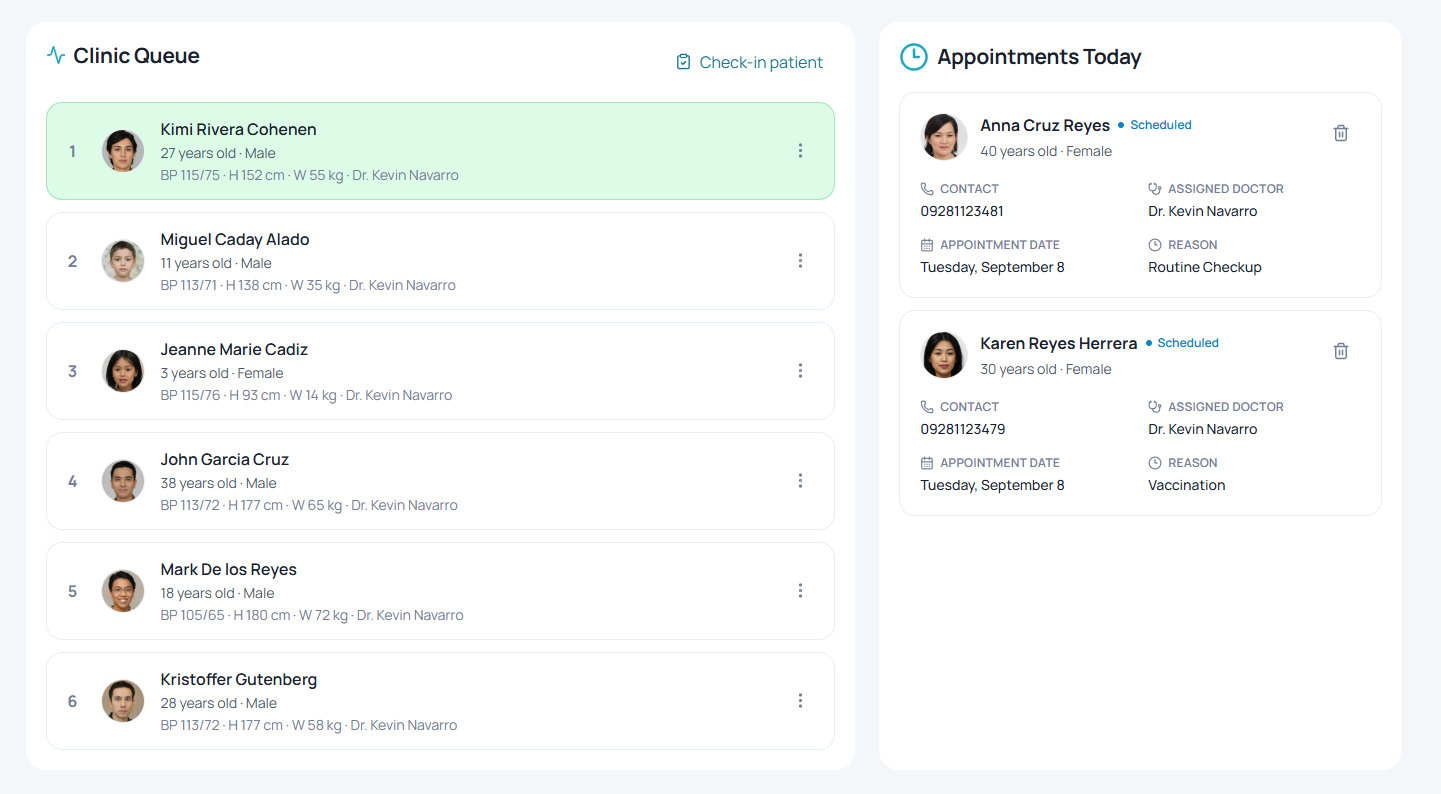
Task: Open options menu for Miguel Caday Alado
Action: point(800,261)
